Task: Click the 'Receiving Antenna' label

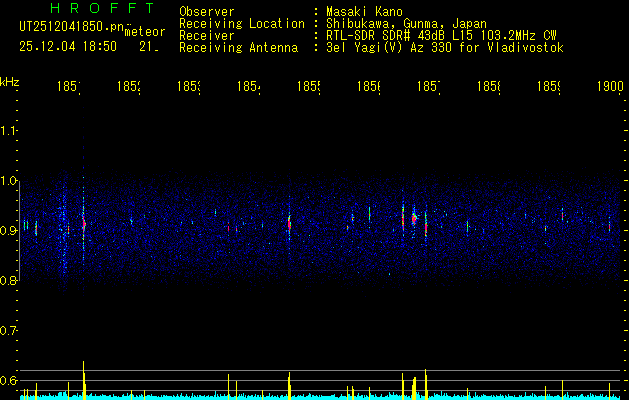Action: tap(239, 48)
